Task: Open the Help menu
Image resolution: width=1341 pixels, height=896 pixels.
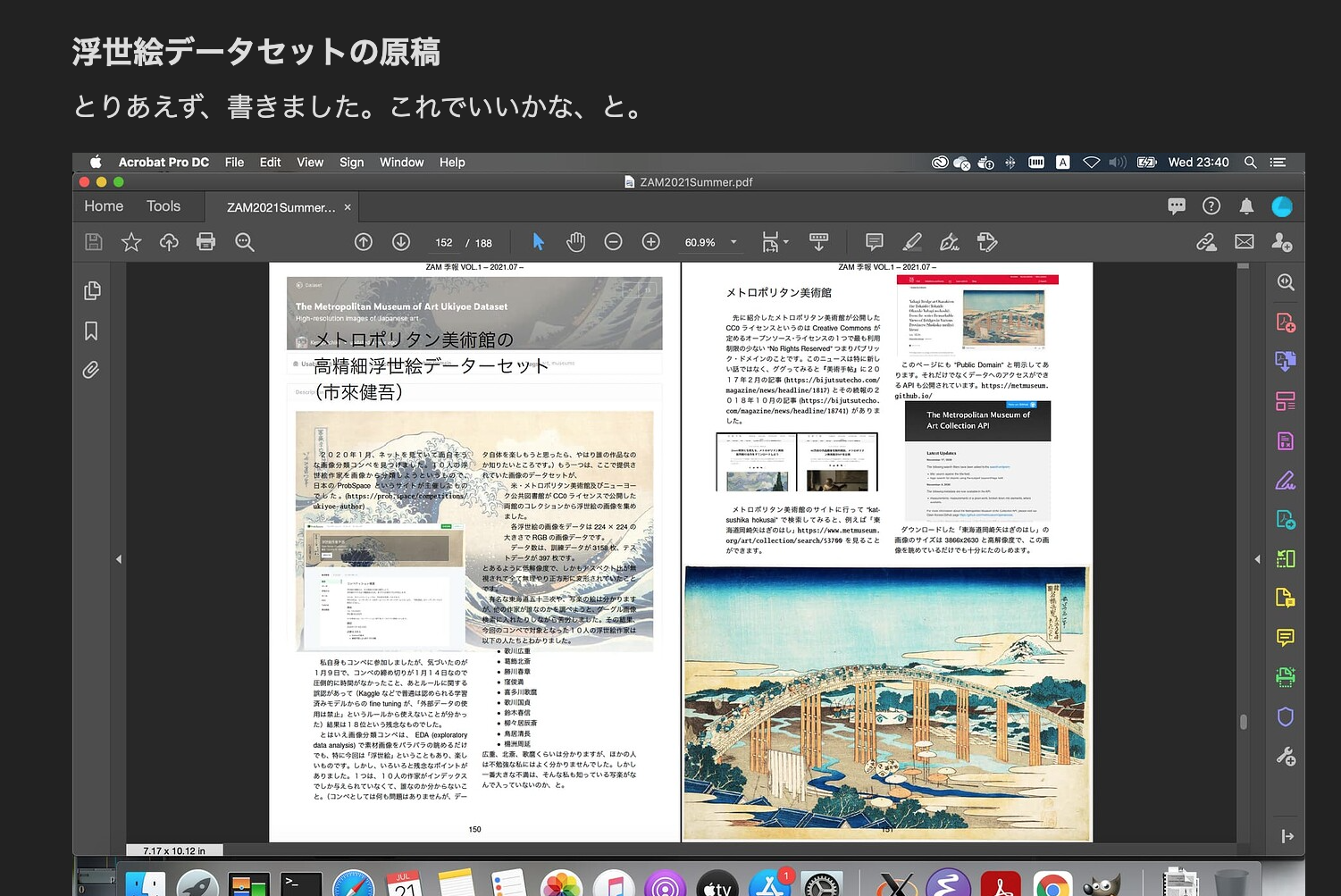Action: point(452,162)
